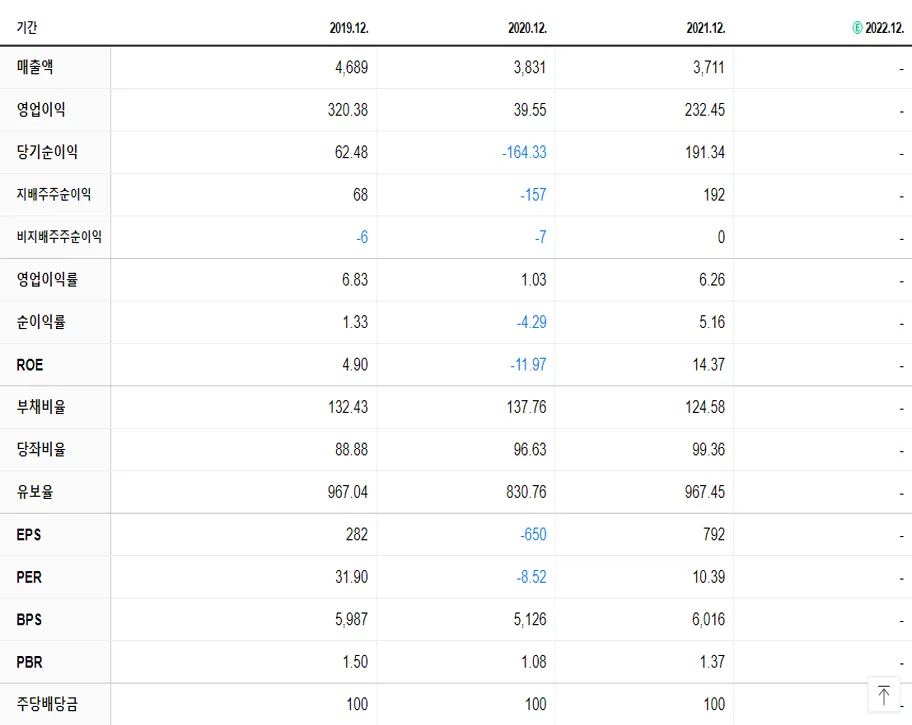Select PBR value 1.08
This screenshot has width=912, height=725.
[534, 662]
